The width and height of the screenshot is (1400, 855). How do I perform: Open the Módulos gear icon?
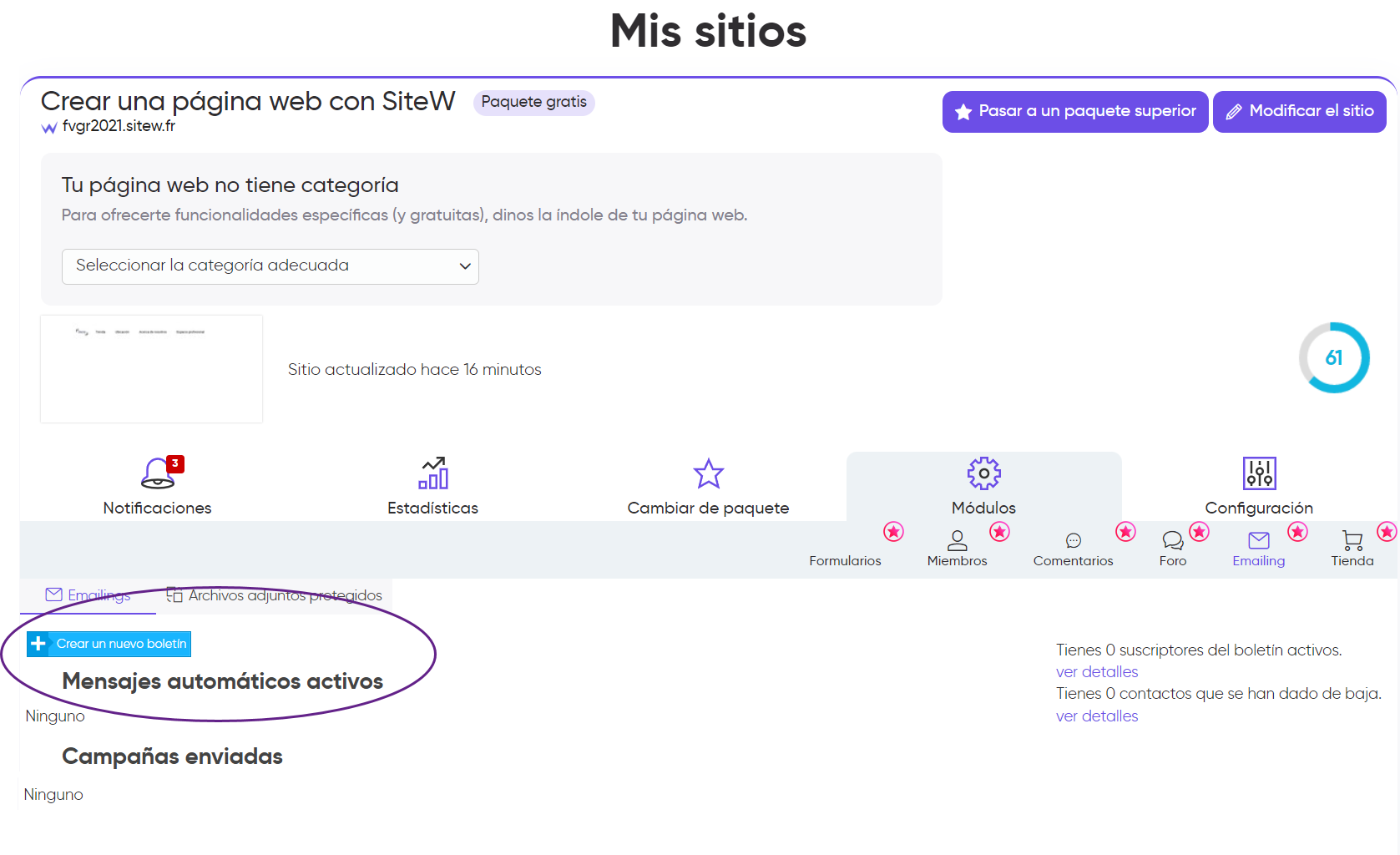coord(984,473)
